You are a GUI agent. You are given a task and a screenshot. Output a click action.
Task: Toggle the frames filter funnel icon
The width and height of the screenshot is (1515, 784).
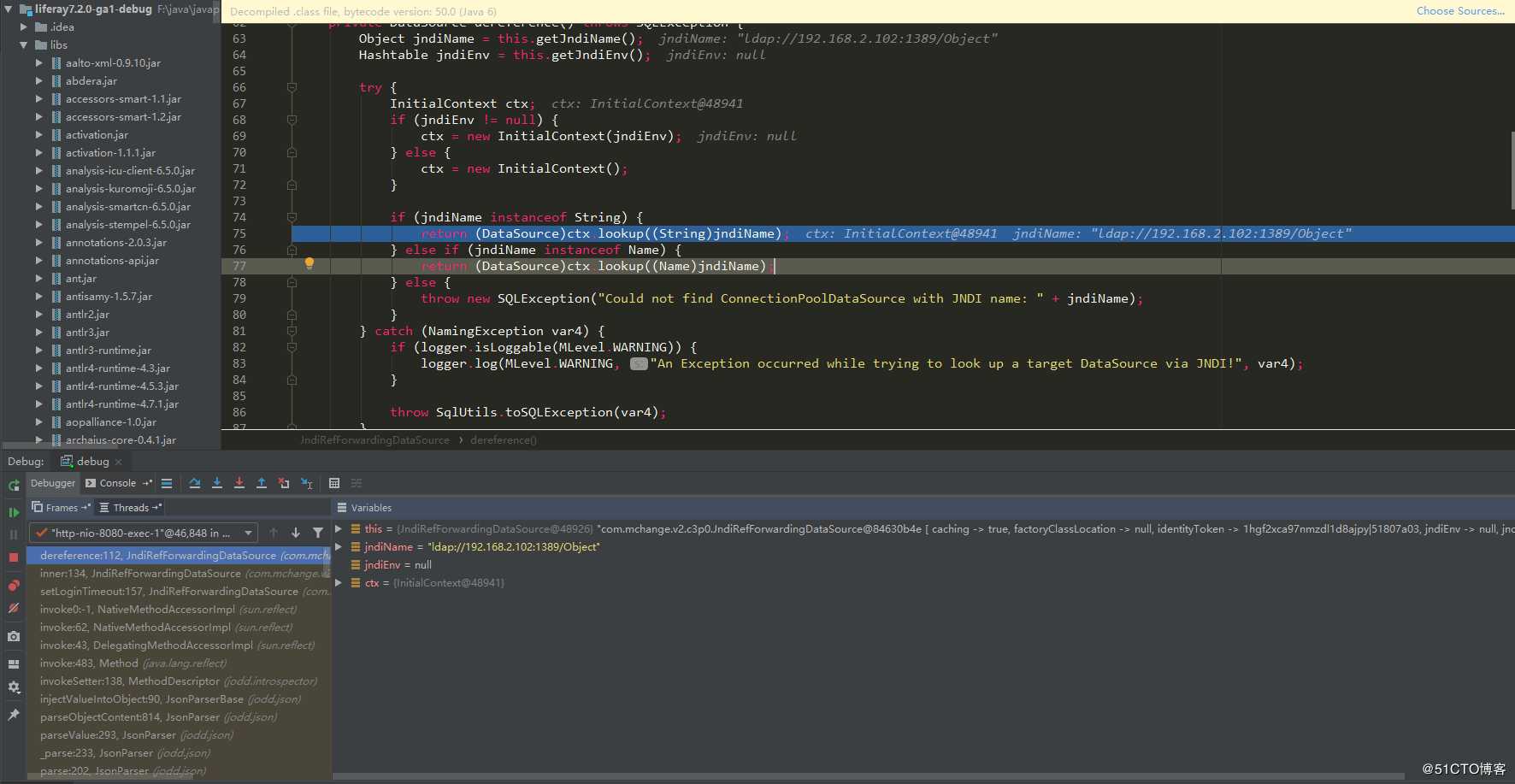click(318, 533)
